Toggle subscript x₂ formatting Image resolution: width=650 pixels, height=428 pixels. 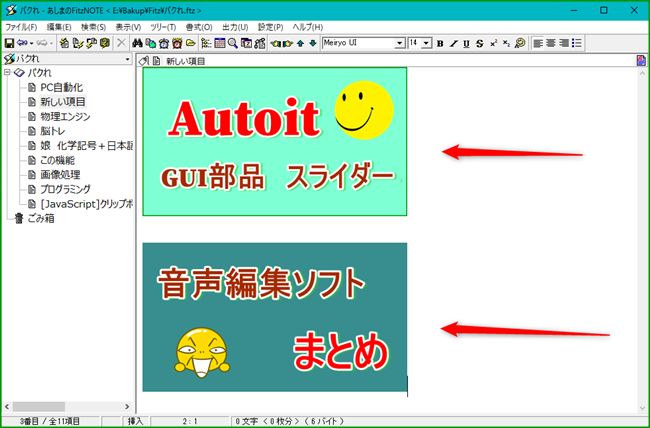click(x=506, y=43)
